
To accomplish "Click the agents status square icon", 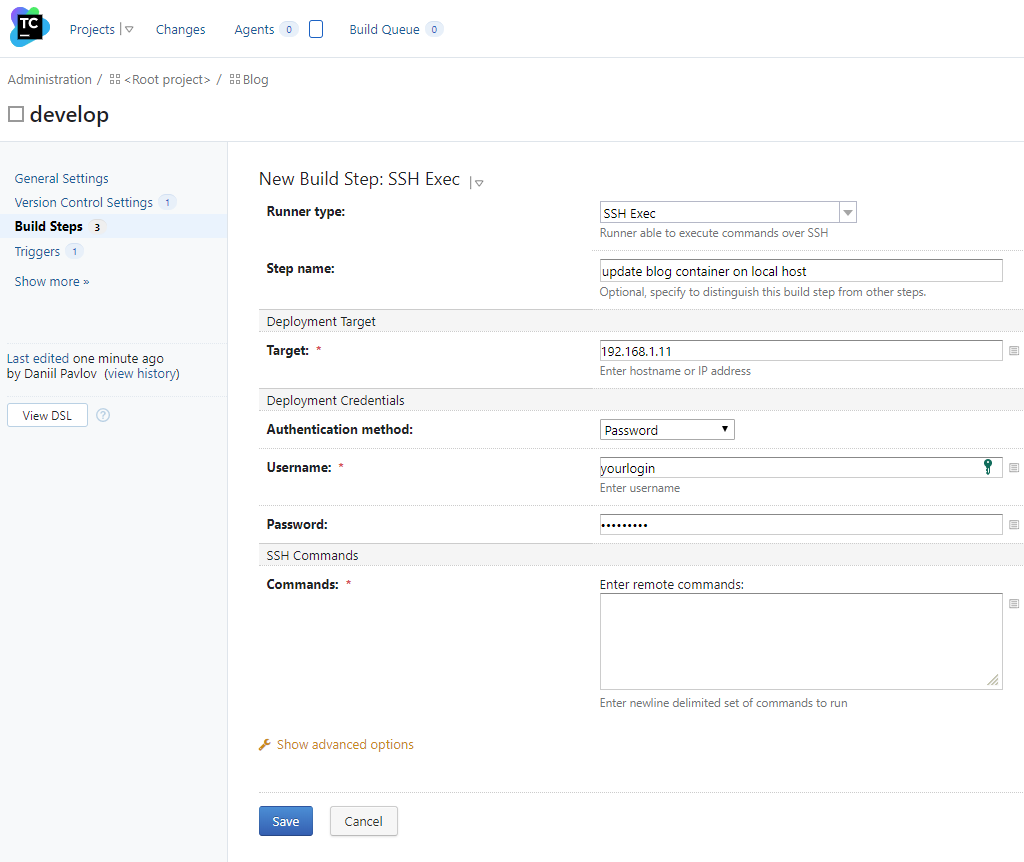I will [316, 29].
